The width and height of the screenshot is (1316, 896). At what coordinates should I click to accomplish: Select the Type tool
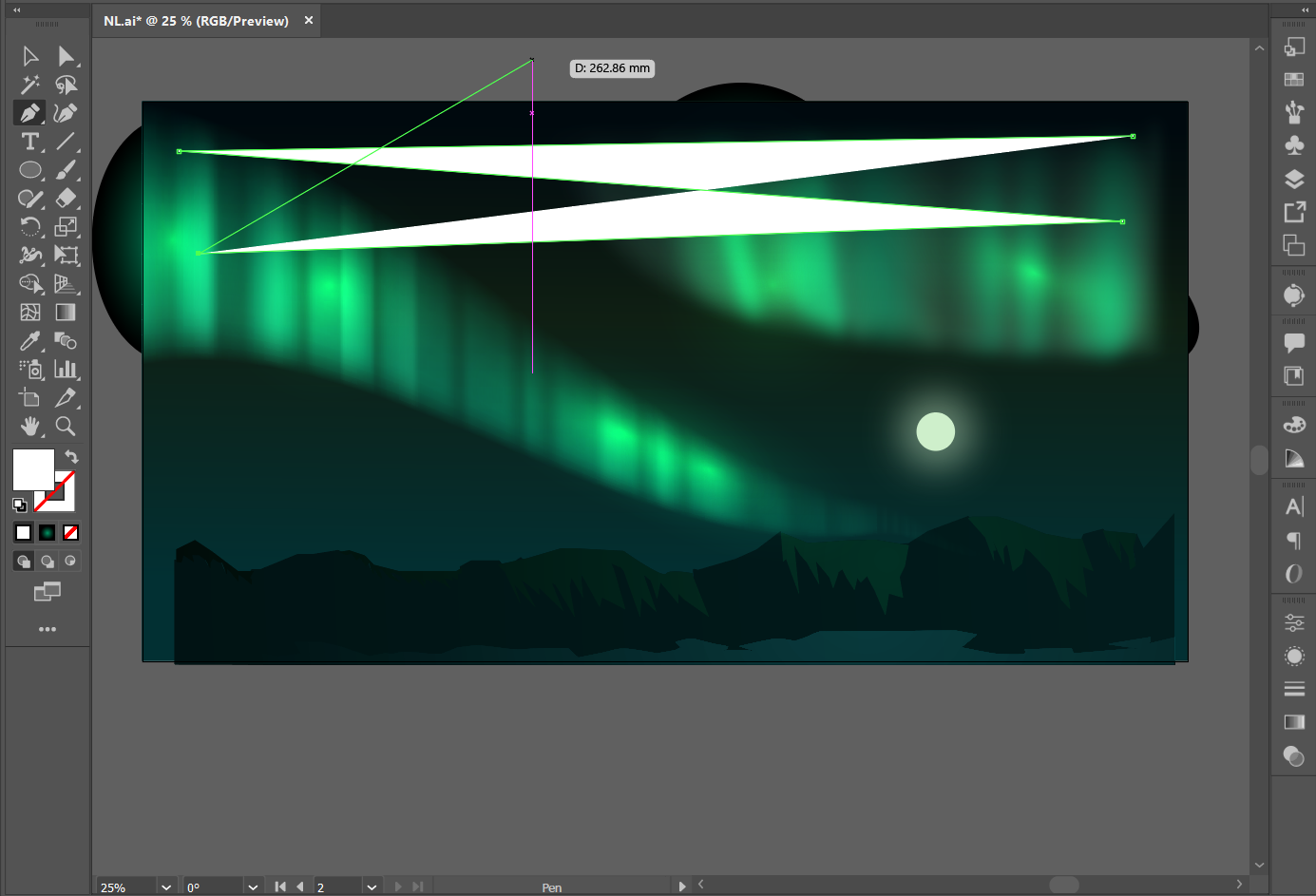[30, 142]
